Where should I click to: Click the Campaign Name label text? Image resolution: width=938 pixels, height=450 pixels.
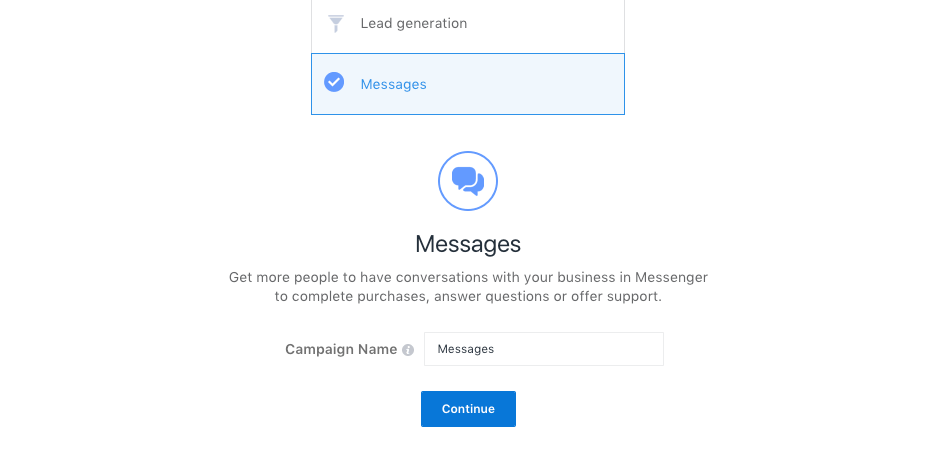tap(340, 349)
